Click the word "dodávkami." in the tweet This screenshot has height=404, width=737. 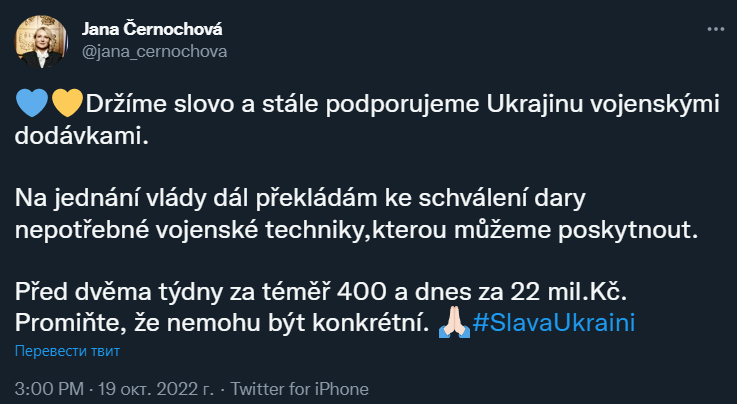point(83,133)
